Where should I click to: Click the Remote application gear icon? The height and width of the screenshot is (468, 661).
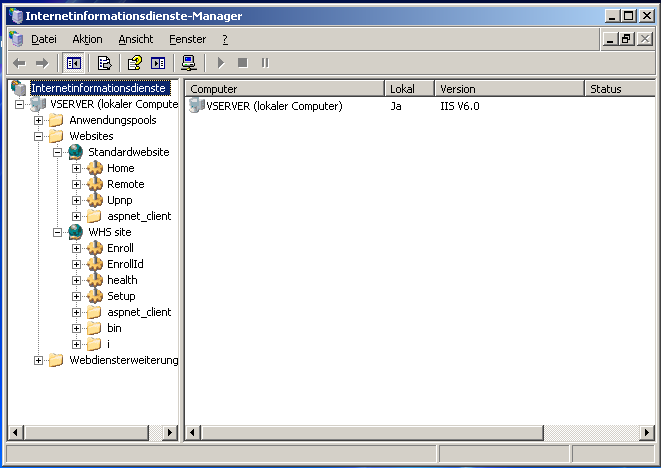click(x=95, y=184)
